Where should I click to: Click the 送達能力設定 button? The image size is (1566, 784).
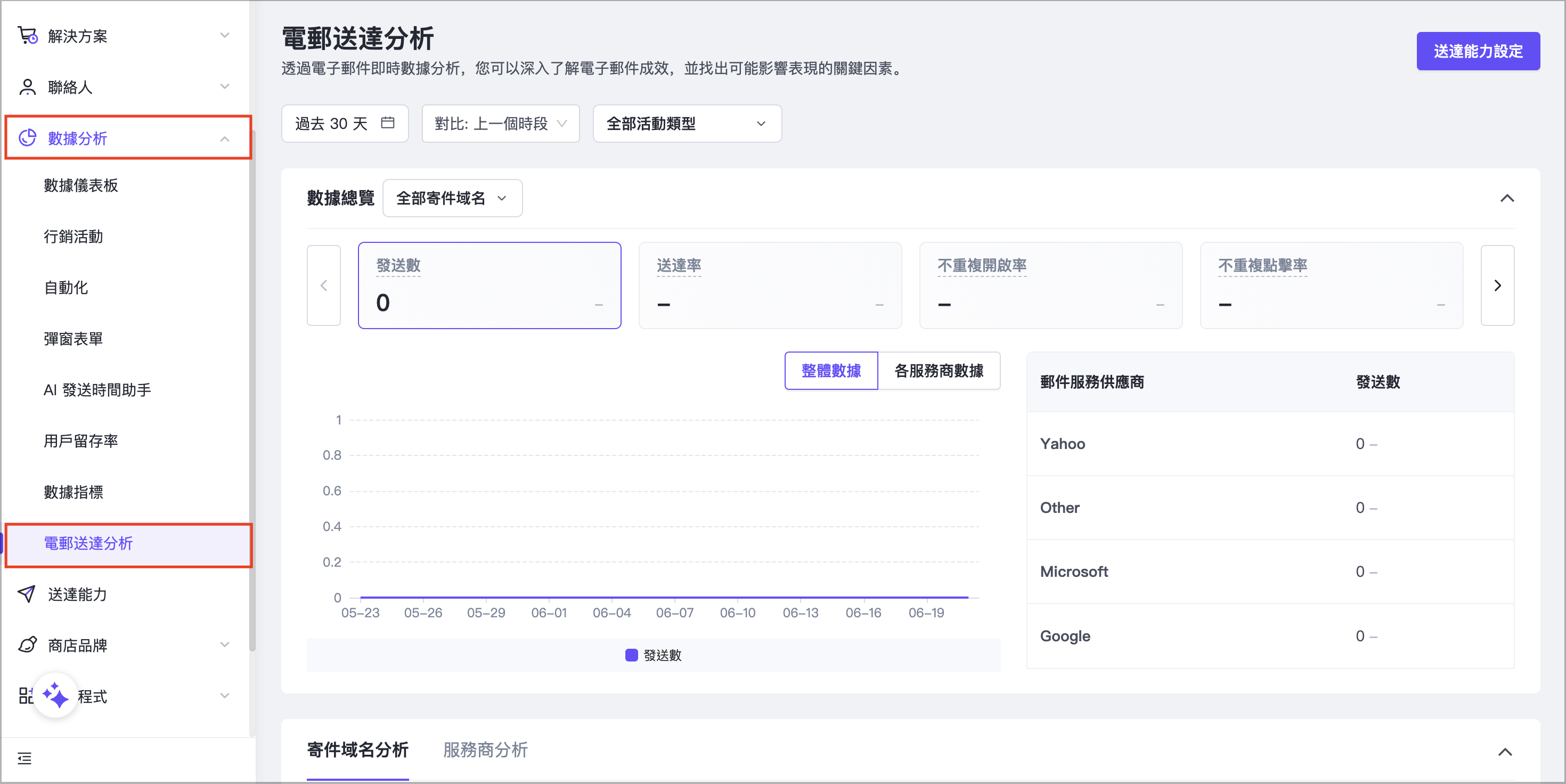coord(1478,51)
